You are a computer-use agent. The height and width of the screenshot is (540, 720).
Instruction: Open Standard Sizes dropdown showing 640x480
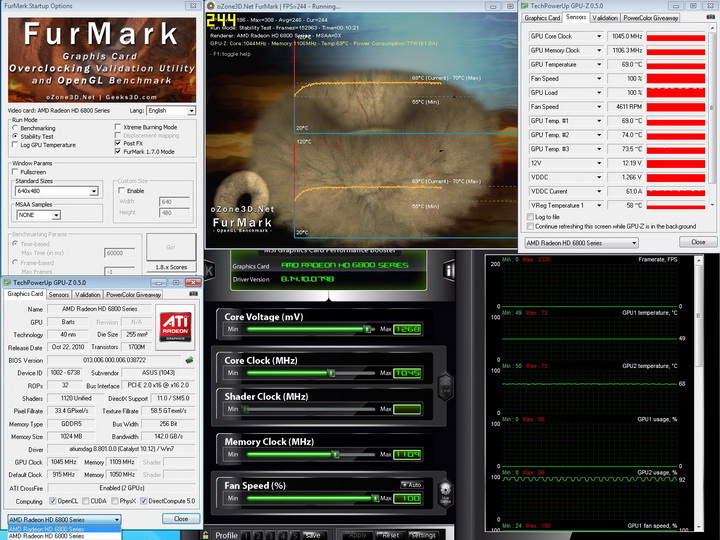(56, 191)
